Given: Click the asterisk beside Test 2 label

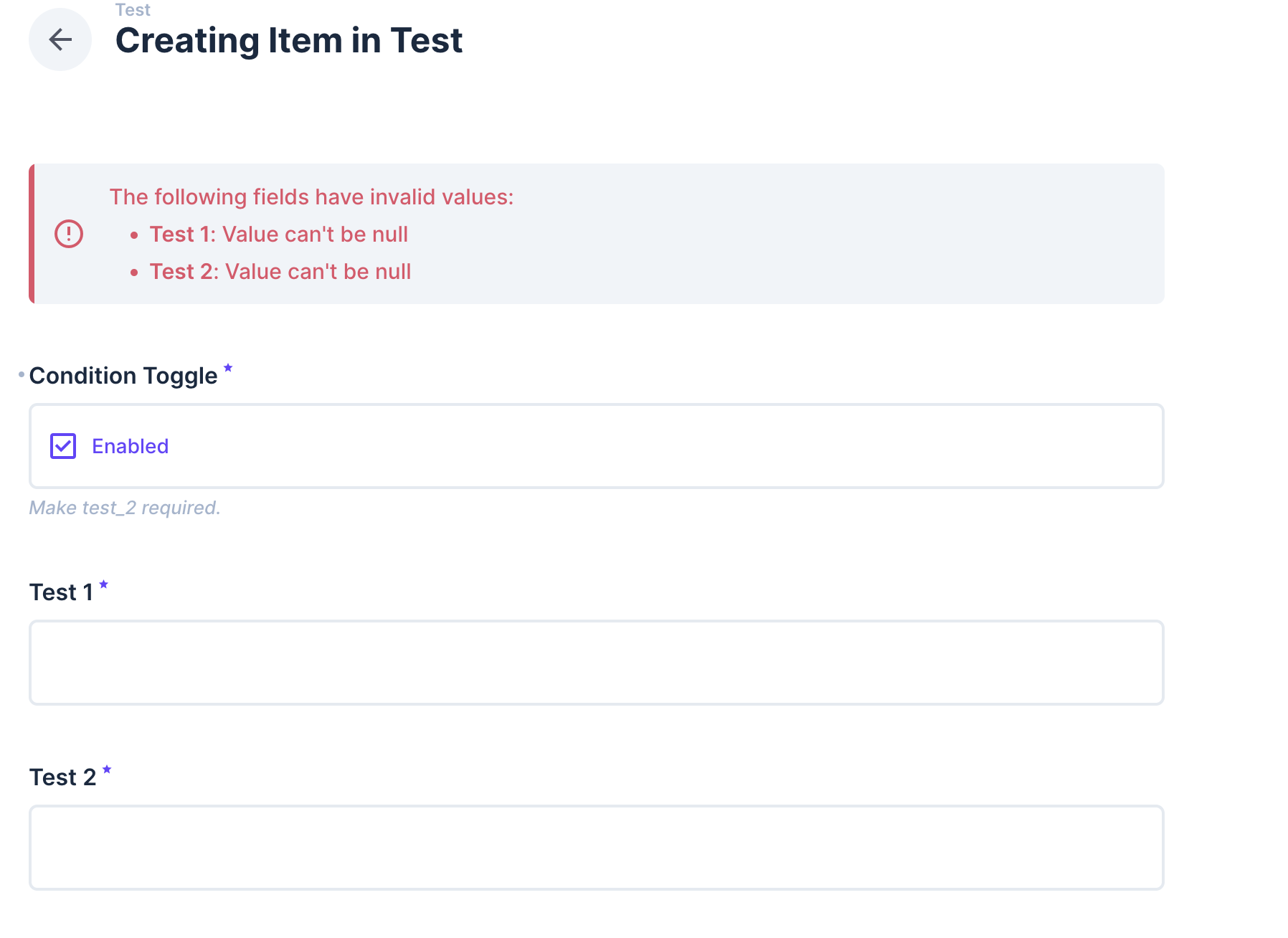Looking at the screenshot, I should click(x=108, y=769).
